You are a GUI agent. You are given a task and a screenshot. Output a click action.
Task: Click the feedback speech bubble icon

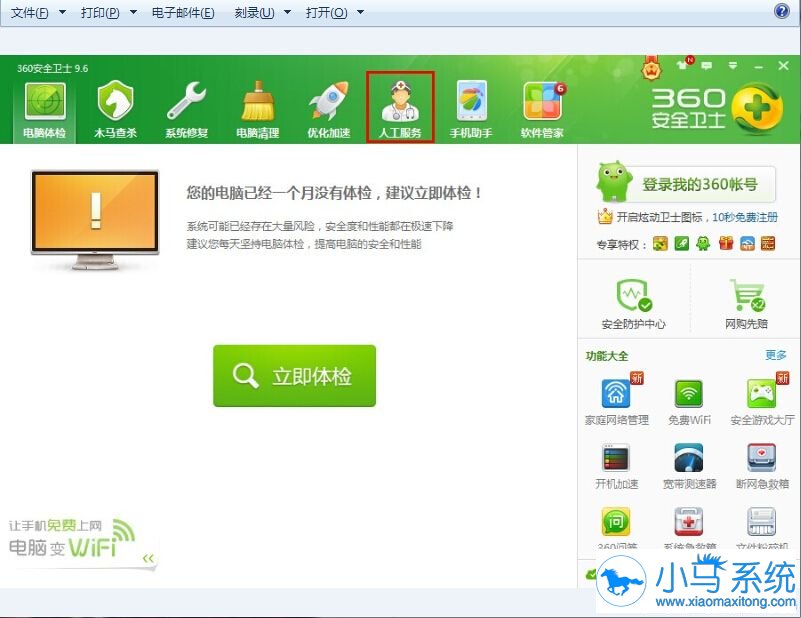[706, 66]
